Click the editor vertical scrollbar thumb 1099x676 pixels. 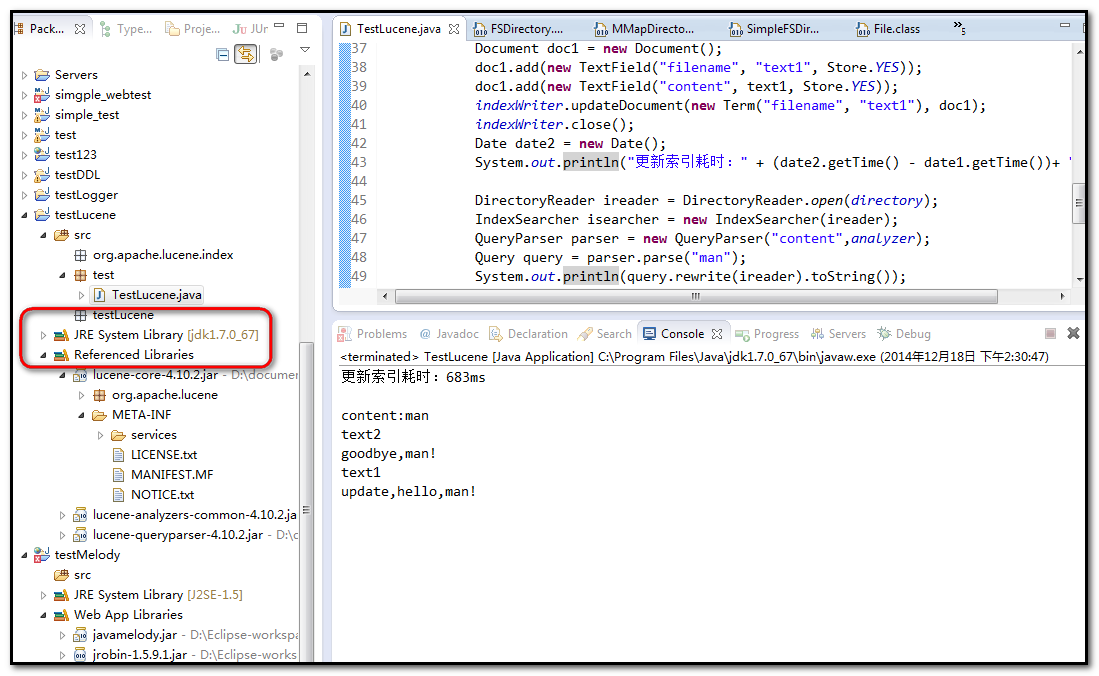(x=1078, y=203)
